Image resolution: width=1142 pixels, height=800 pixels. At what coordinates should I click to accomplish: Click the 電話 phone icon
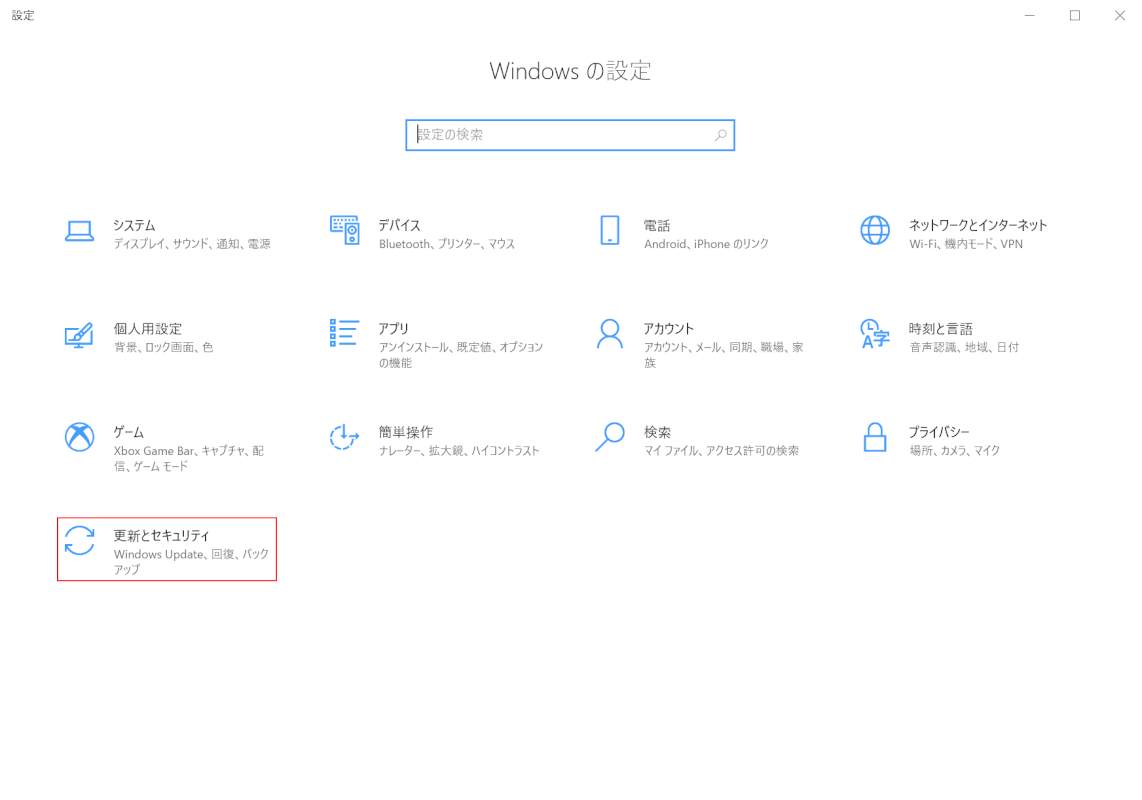pyautogui.click(x=609, y=230)
